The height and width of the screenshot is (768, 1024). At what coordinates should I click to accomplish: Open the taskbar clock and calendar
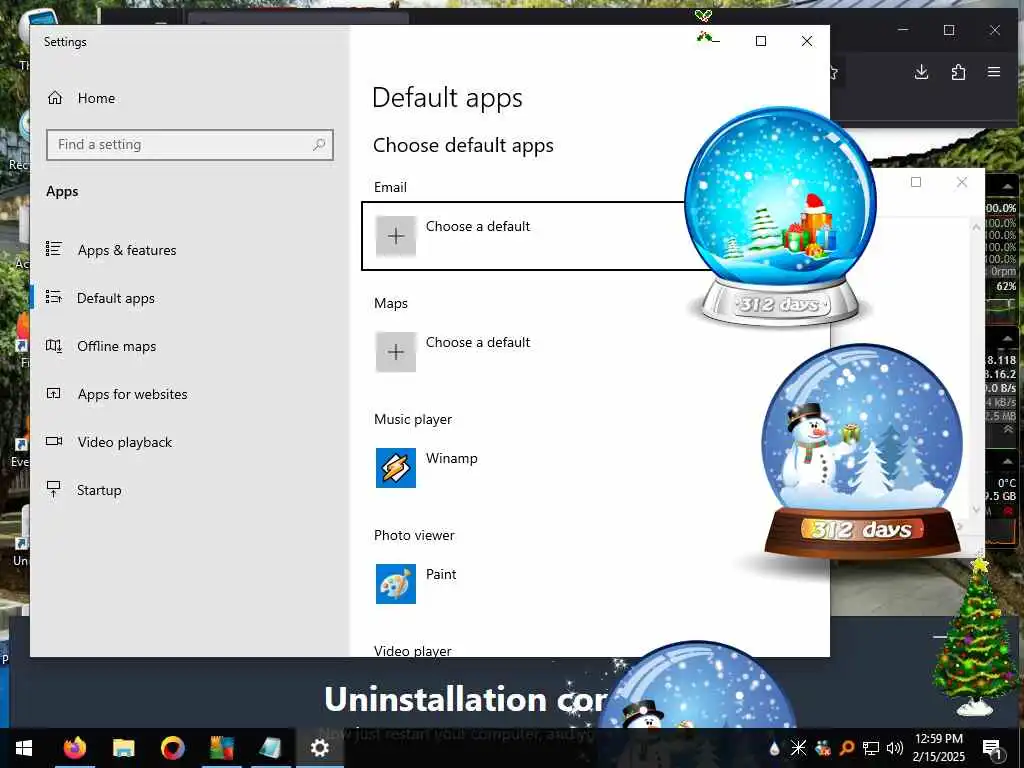coord(939,748)
